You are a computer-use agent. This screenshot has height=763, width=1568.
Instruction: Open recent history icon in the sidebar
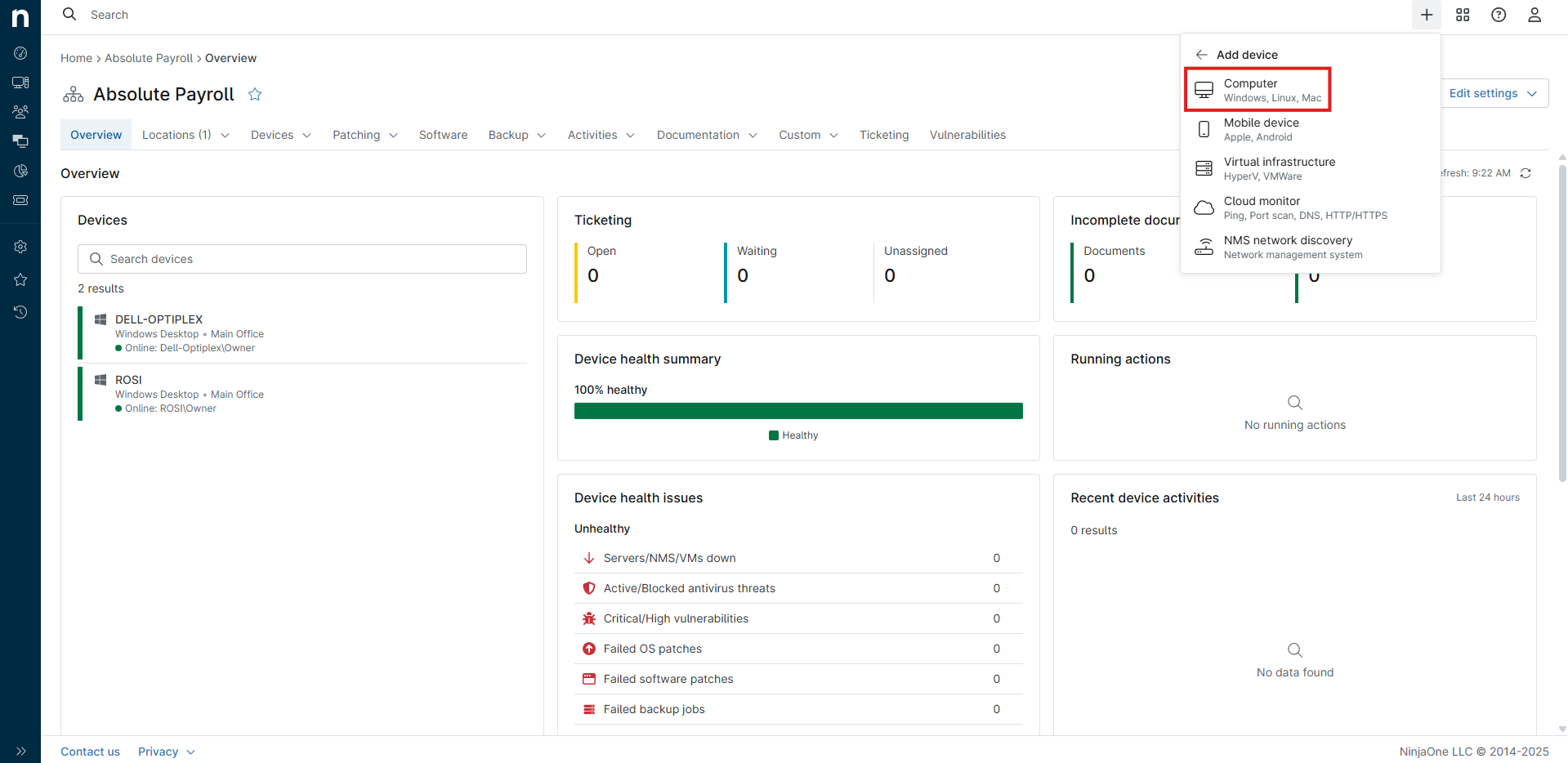pyautogui.click(x=20, y=312)
